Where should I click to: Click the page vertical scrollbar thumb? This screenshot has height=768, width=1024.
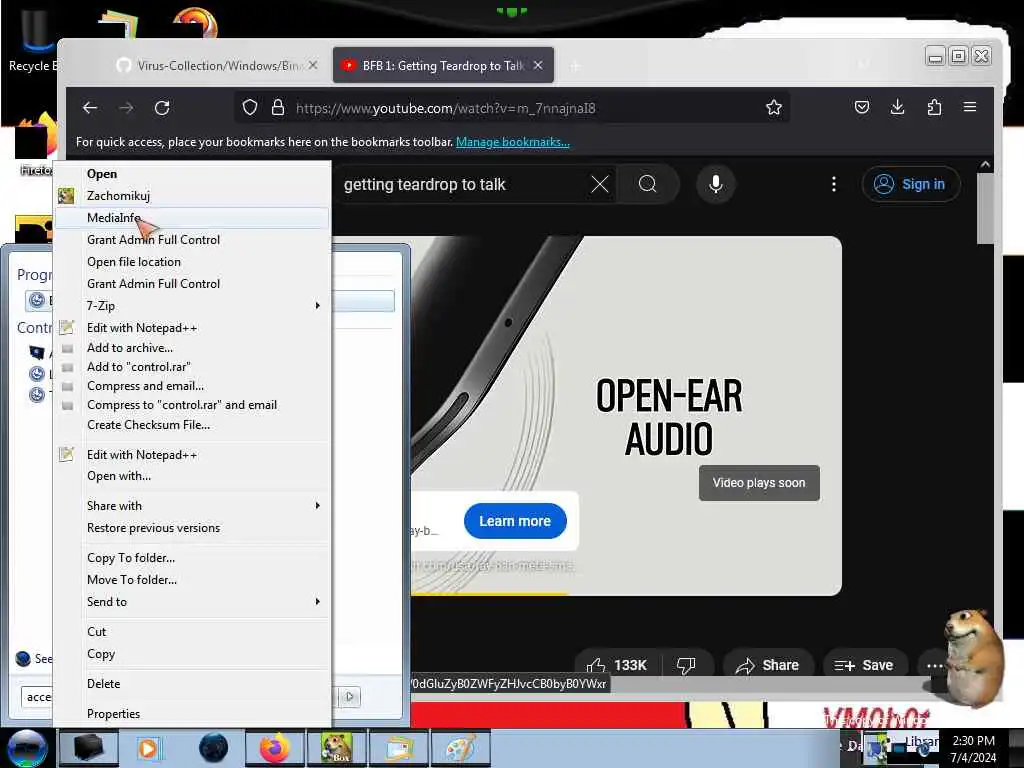tap(985, 209)
